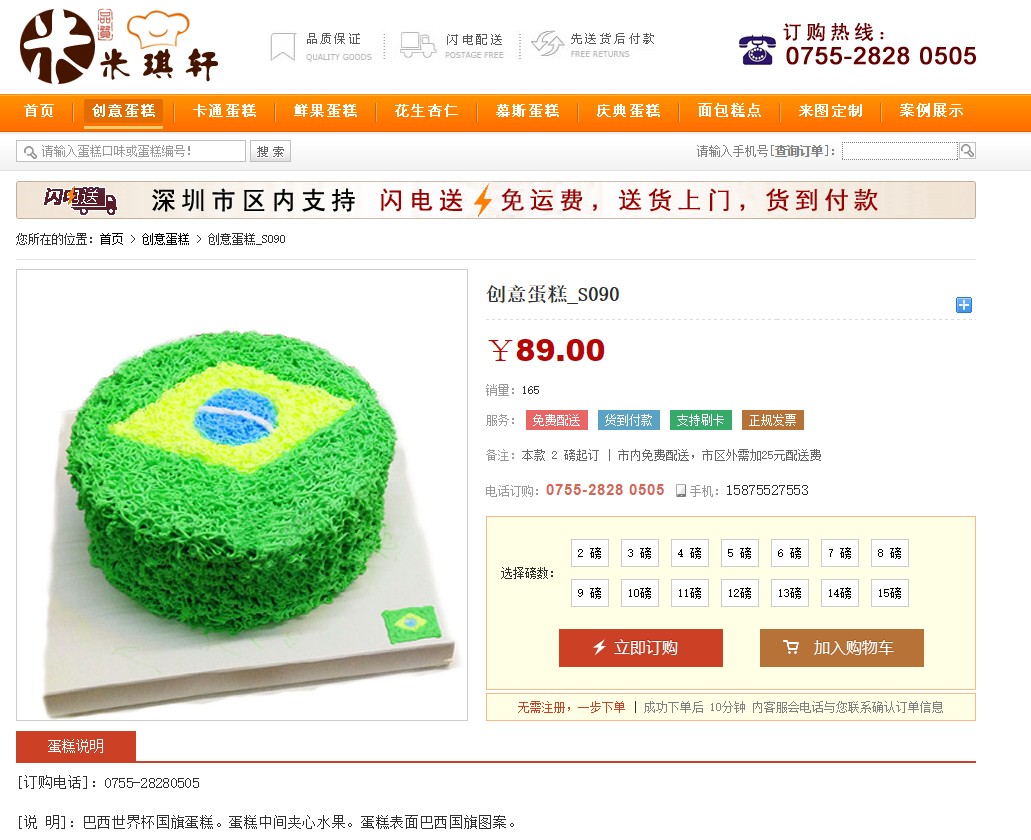Click the 闪电送 delivery banner
1031x840 pixels.
pos(496,200)
